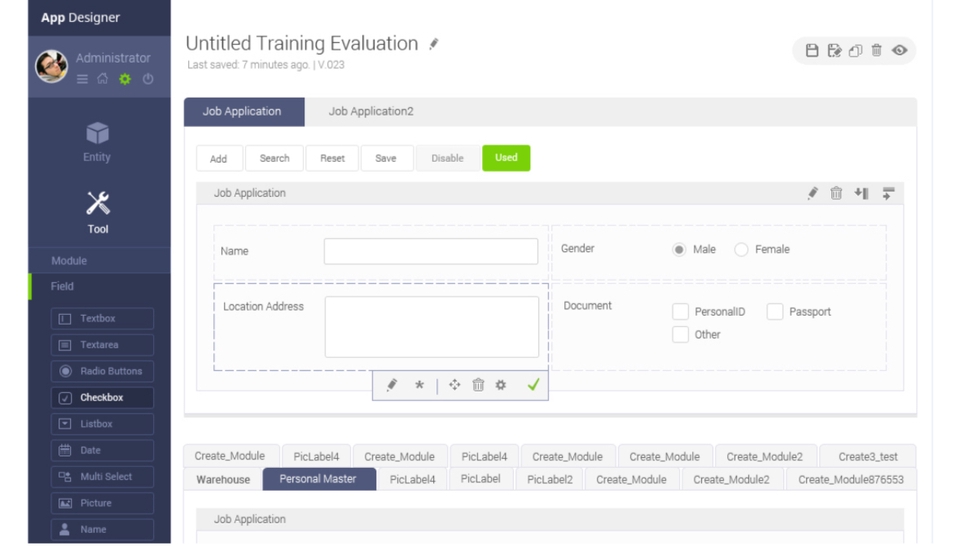Select the Female radio button
The image size is (960, 559).
pos(741,250)
